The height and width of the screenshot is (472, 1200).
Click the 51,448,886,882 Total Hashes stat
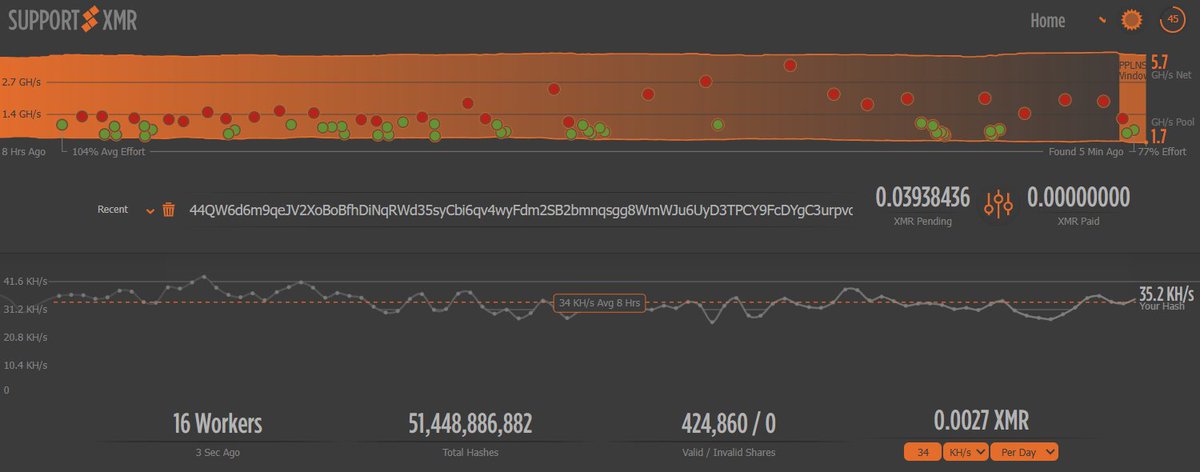tap(470, 423)
